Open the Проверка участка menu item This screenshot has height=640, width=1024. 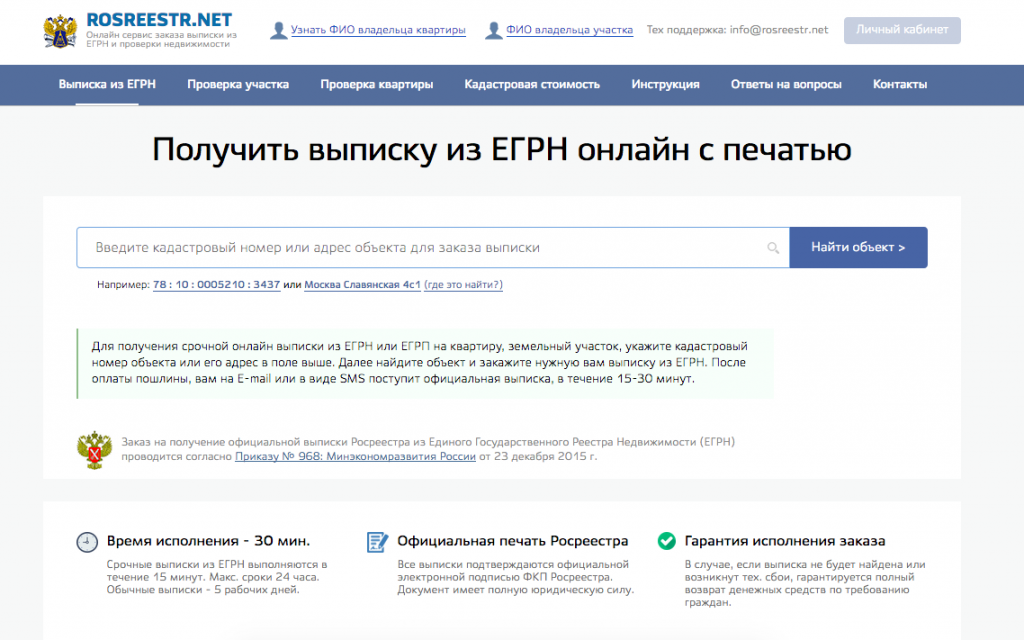point(238,85)
